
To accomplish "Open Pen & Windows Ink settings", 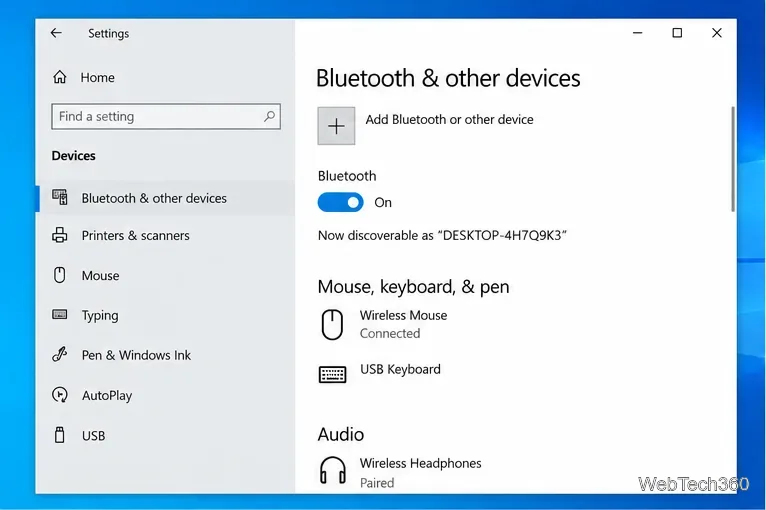I will (x=165, y=355).
